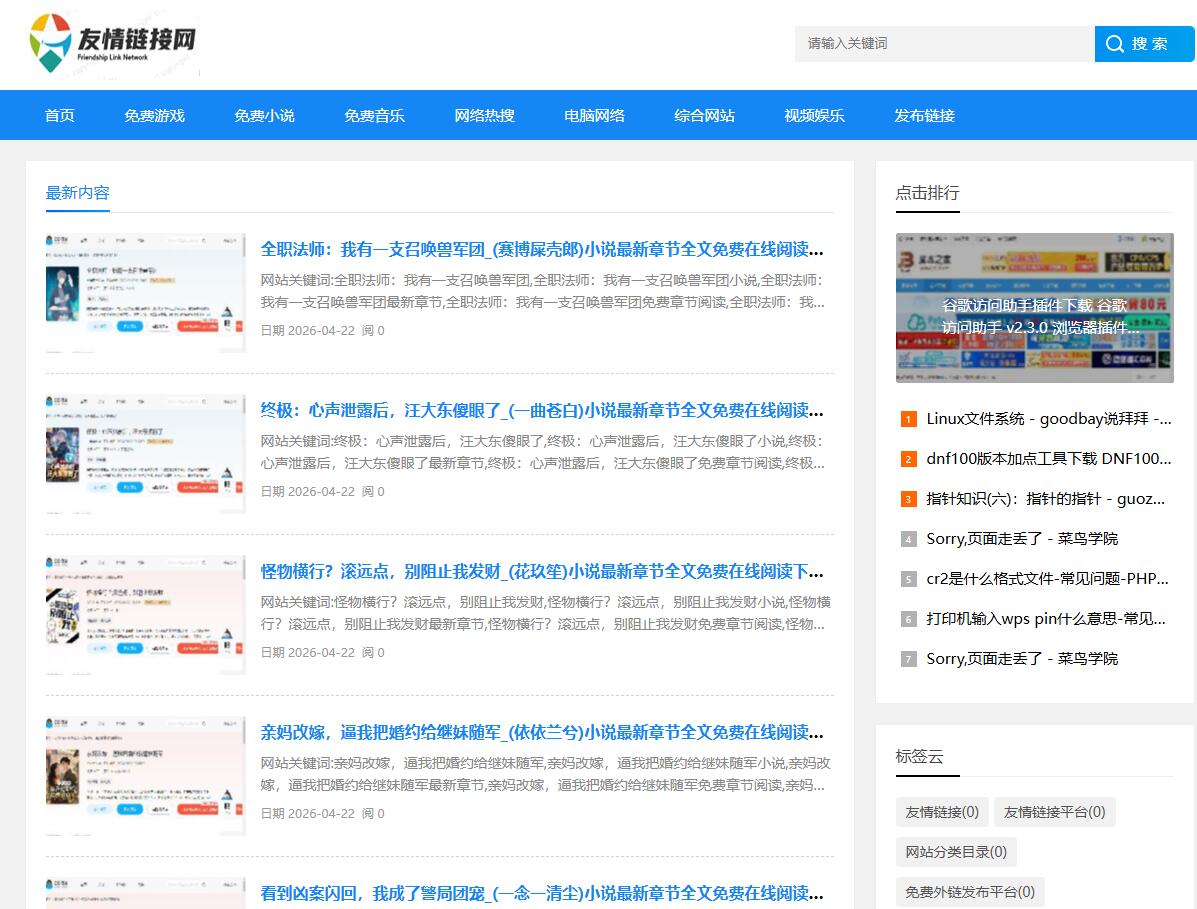Click the 发布链接 menu entry
Screen dimensions: 1197x909
924,115
